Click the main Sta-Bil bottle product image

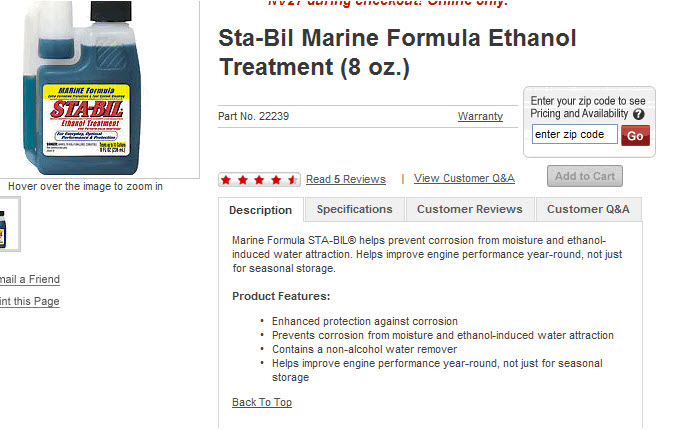[82, 88]
